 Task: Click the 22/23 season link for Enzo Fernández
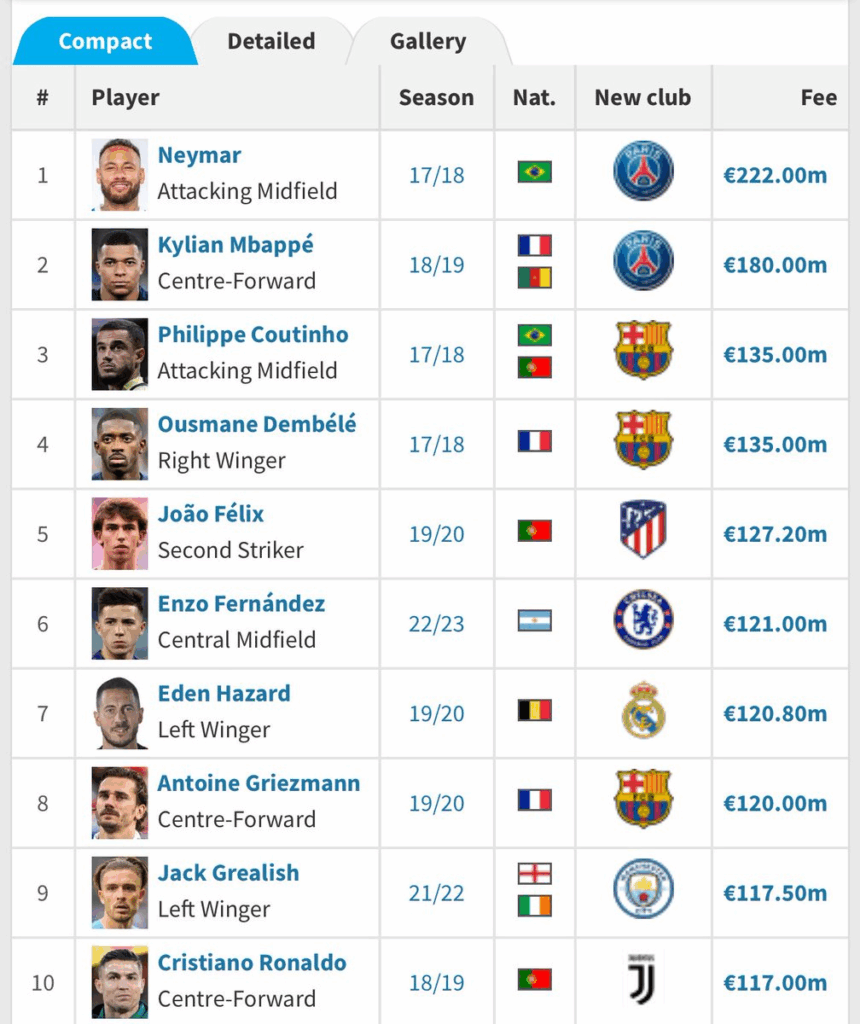pyautogui.click(x=436, y=624)
